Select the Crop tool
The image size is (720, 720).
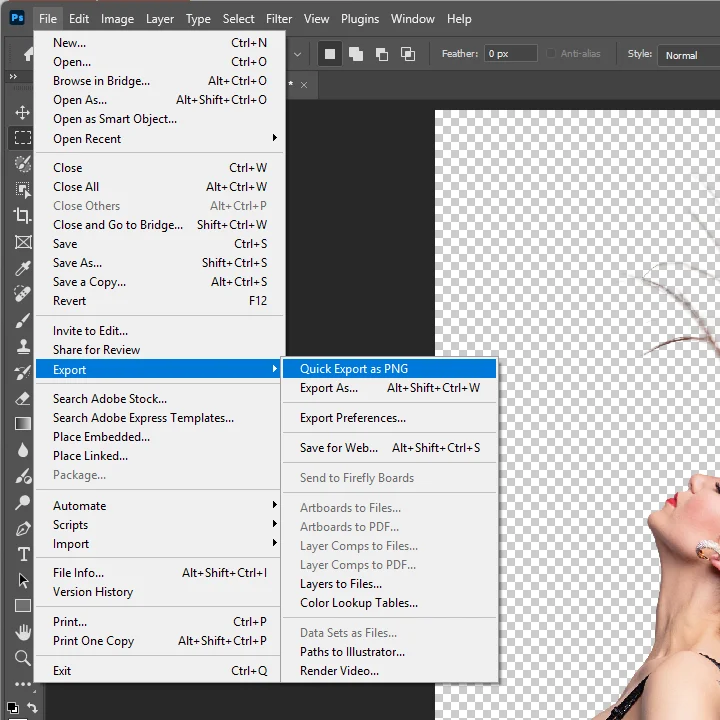22,215
